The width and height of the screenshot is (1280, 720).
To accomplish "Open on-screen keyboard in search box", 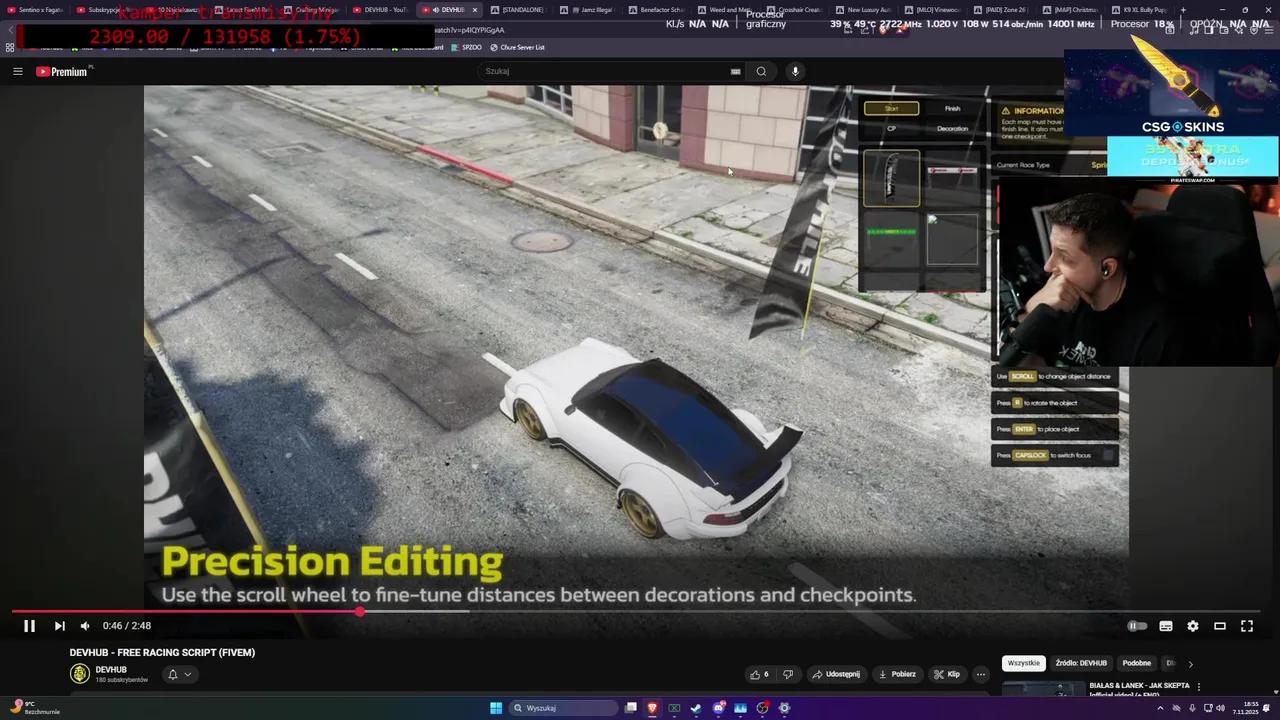I will click(736, 71).
